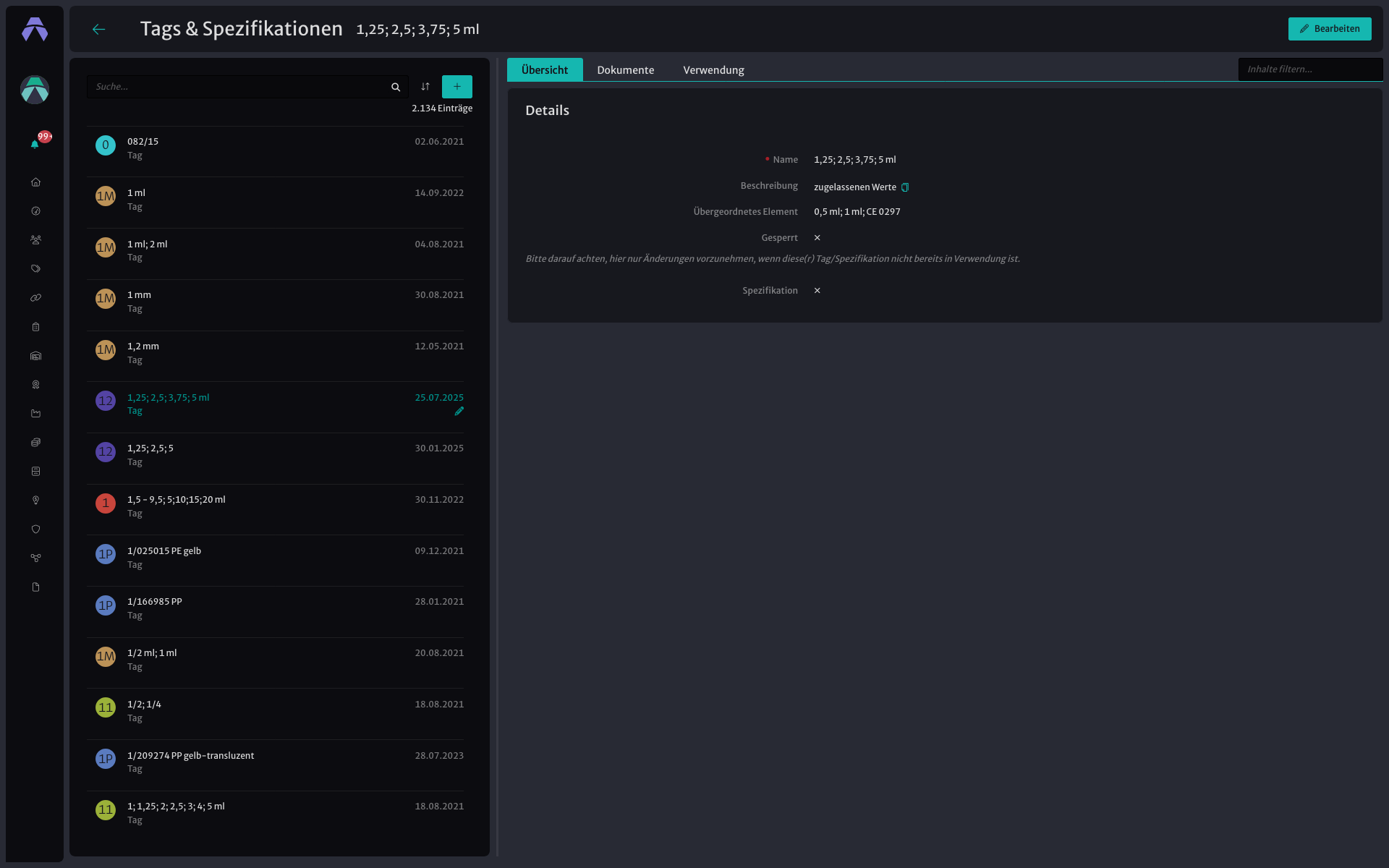The width and height of the screenshot is (1389, 868).
Task: Click the search magnifier icon
Action: coord(396,87)
